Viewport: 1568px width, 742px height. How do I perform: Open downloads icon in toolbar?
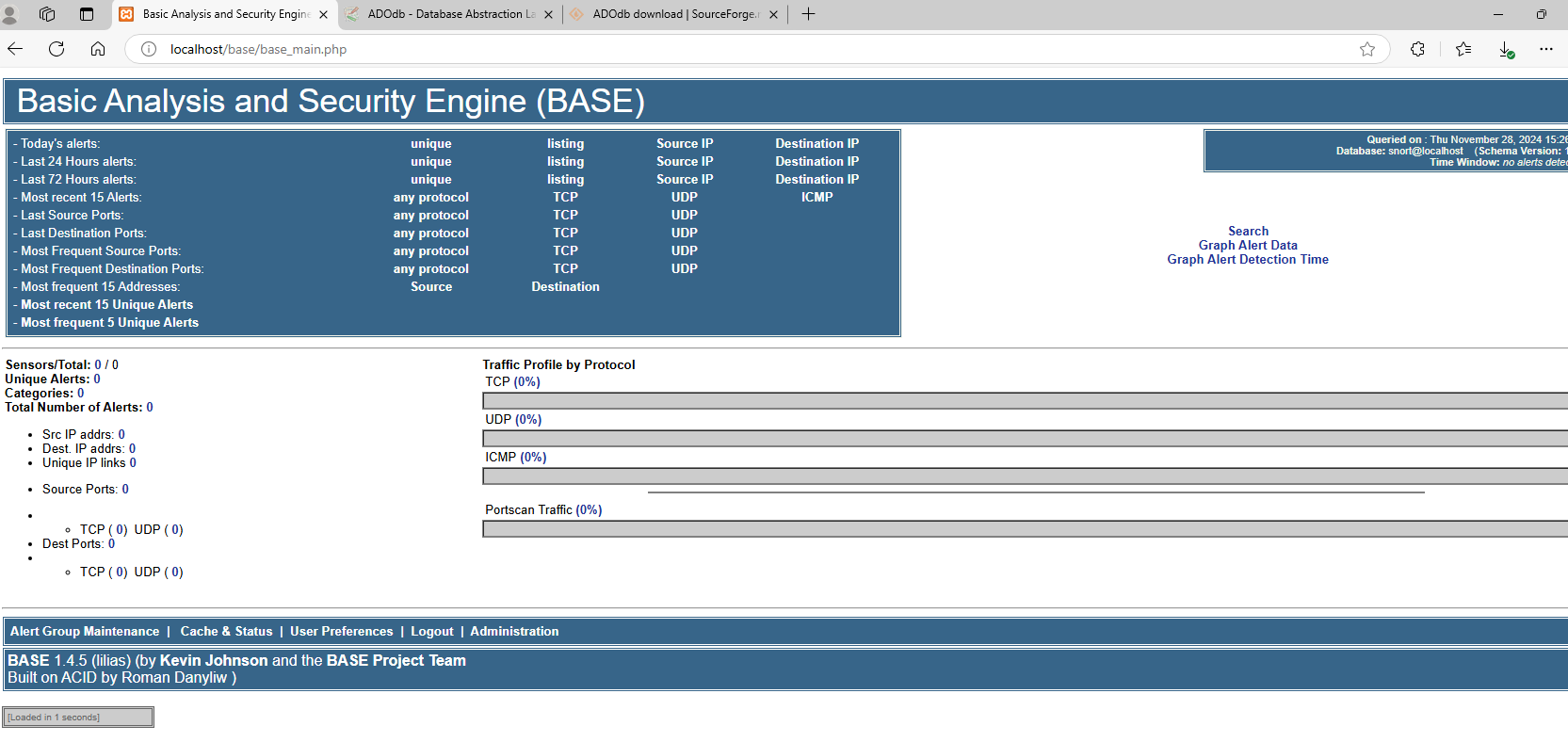[x=1506, y=49]
